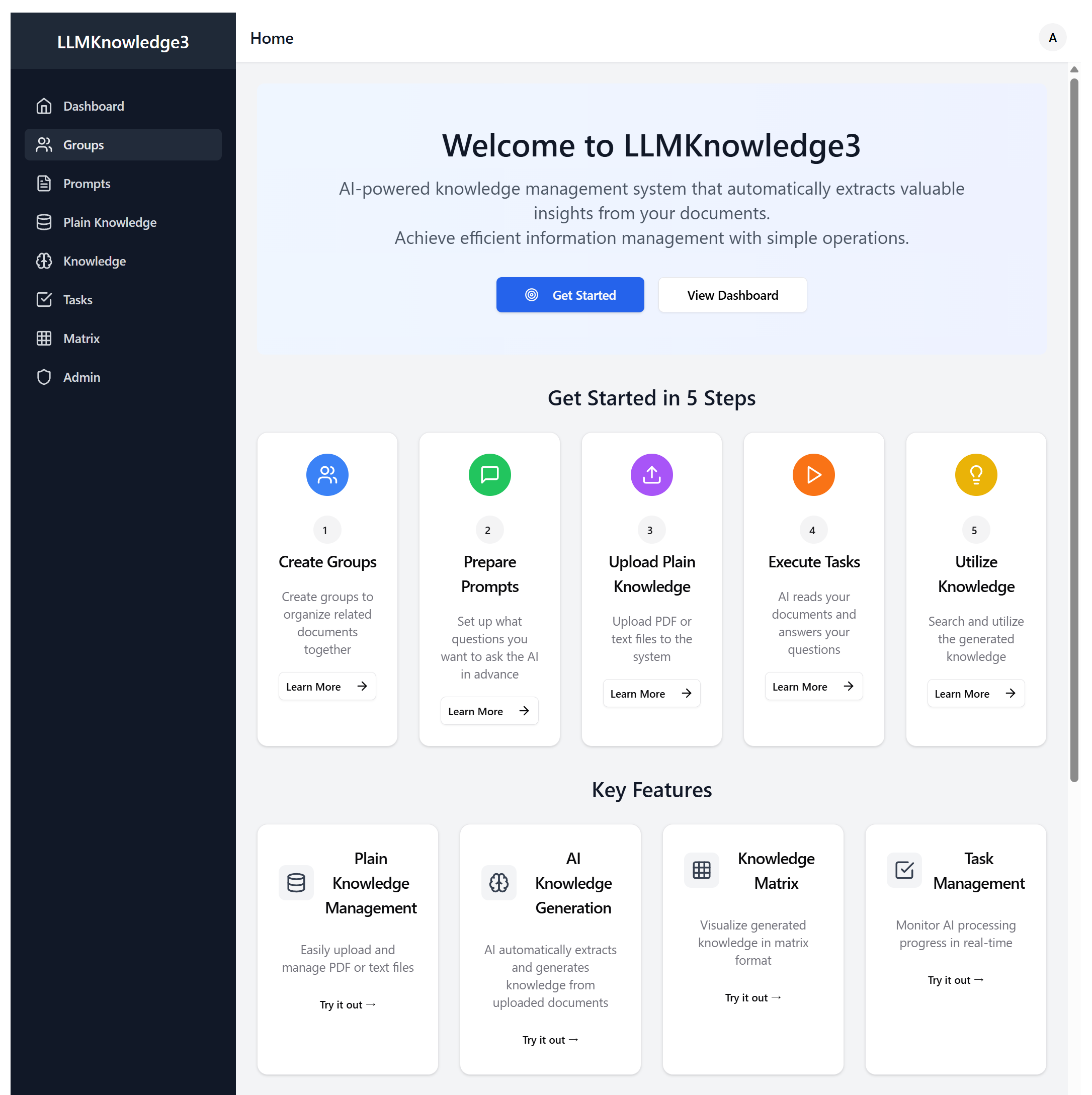Click the yellow lightbulb icon on Utilize Knowledge
The width and height of the screenshot is (1092, 1095).
976,475
